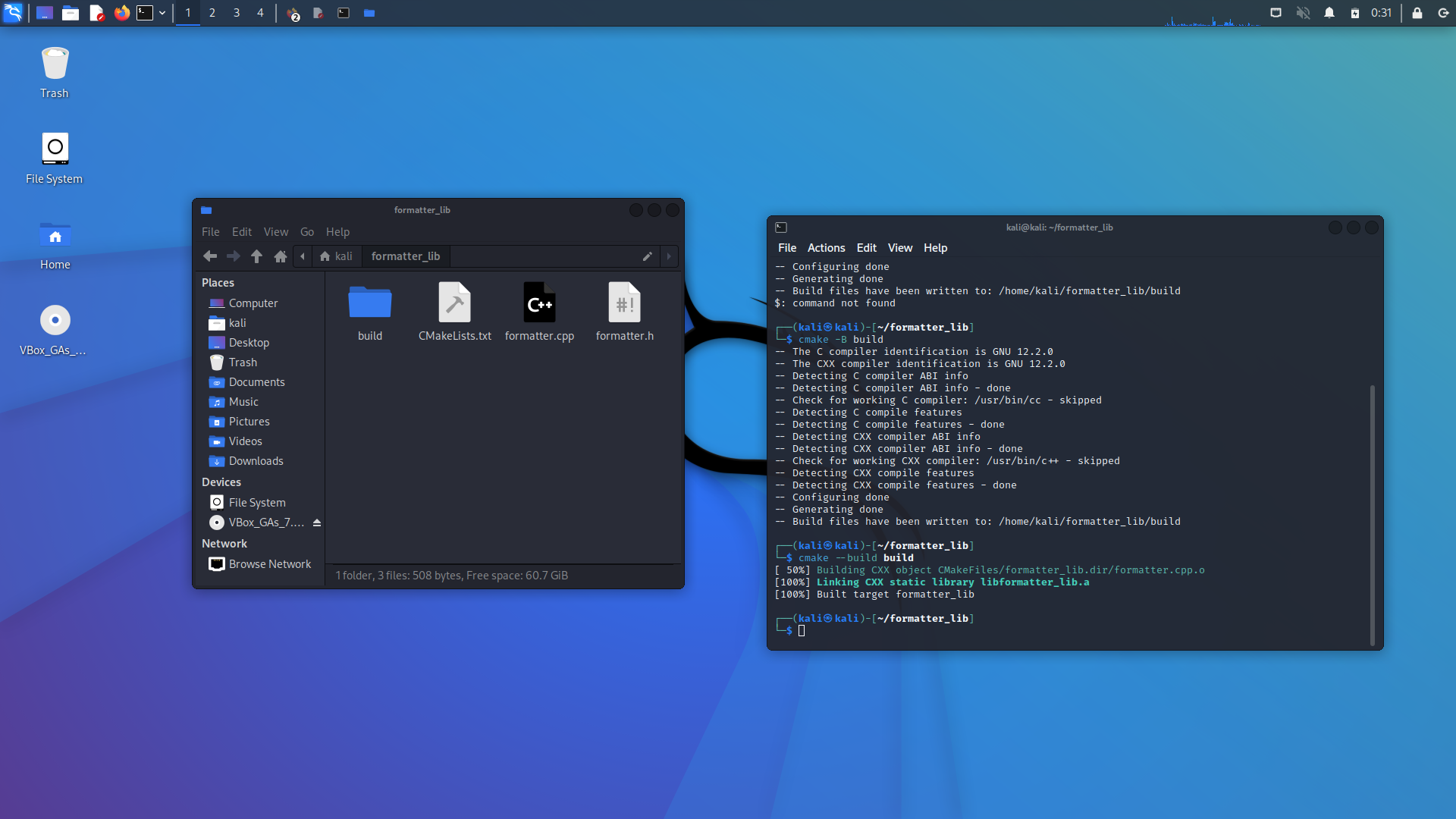Expand the terminal launcher dropdown in the taskbar
The height and width of the screenshot is (819, 1456).
point(162,13)
